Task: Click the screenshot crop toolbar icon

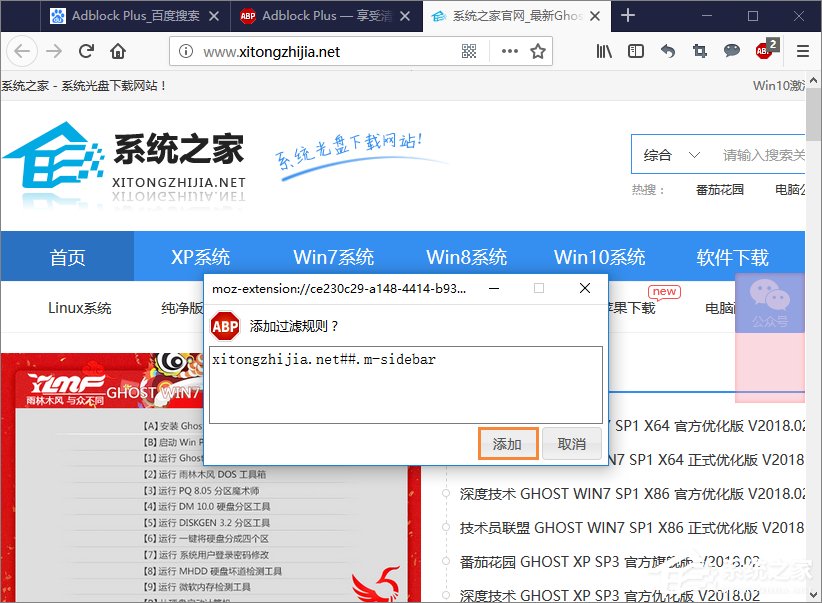Action: pos(699,50)
